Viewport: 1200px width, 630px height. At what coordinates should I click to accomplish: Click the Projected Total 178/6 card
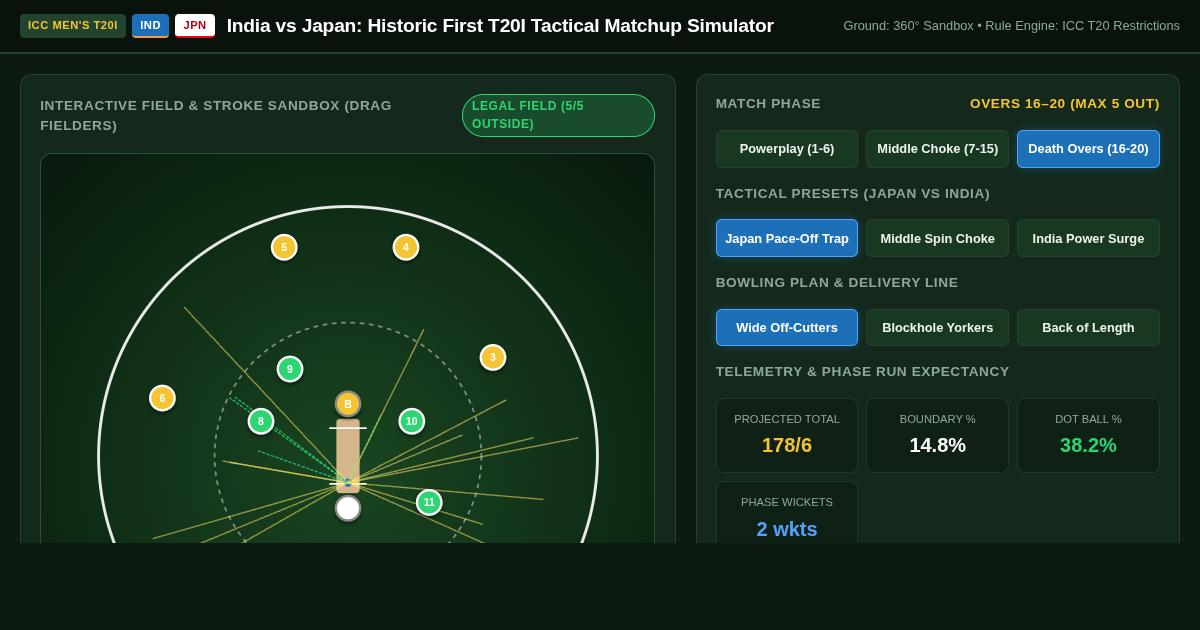tap(787, 435)
